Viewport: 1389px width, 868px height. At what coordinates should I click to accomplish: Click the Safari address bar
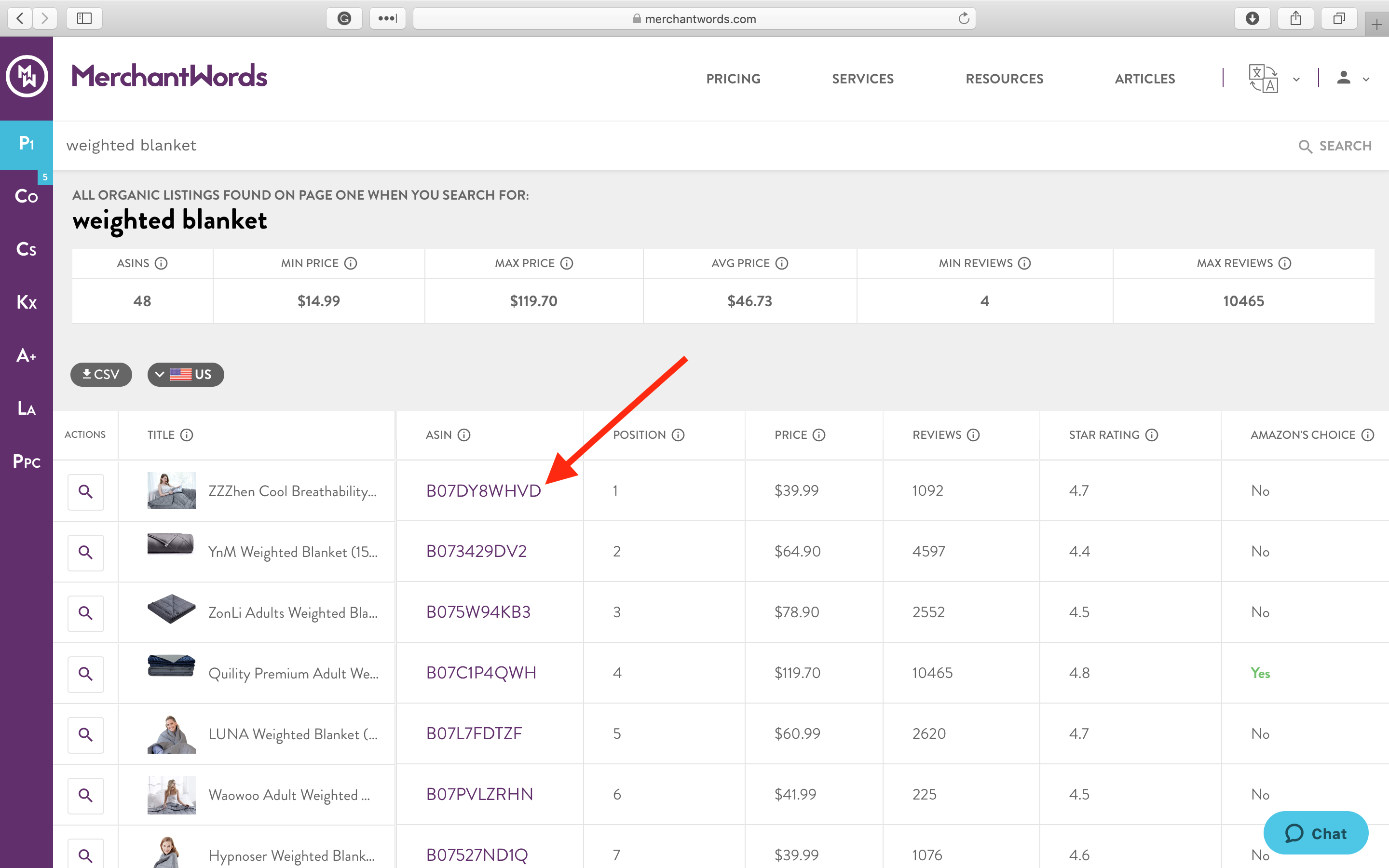694,18
